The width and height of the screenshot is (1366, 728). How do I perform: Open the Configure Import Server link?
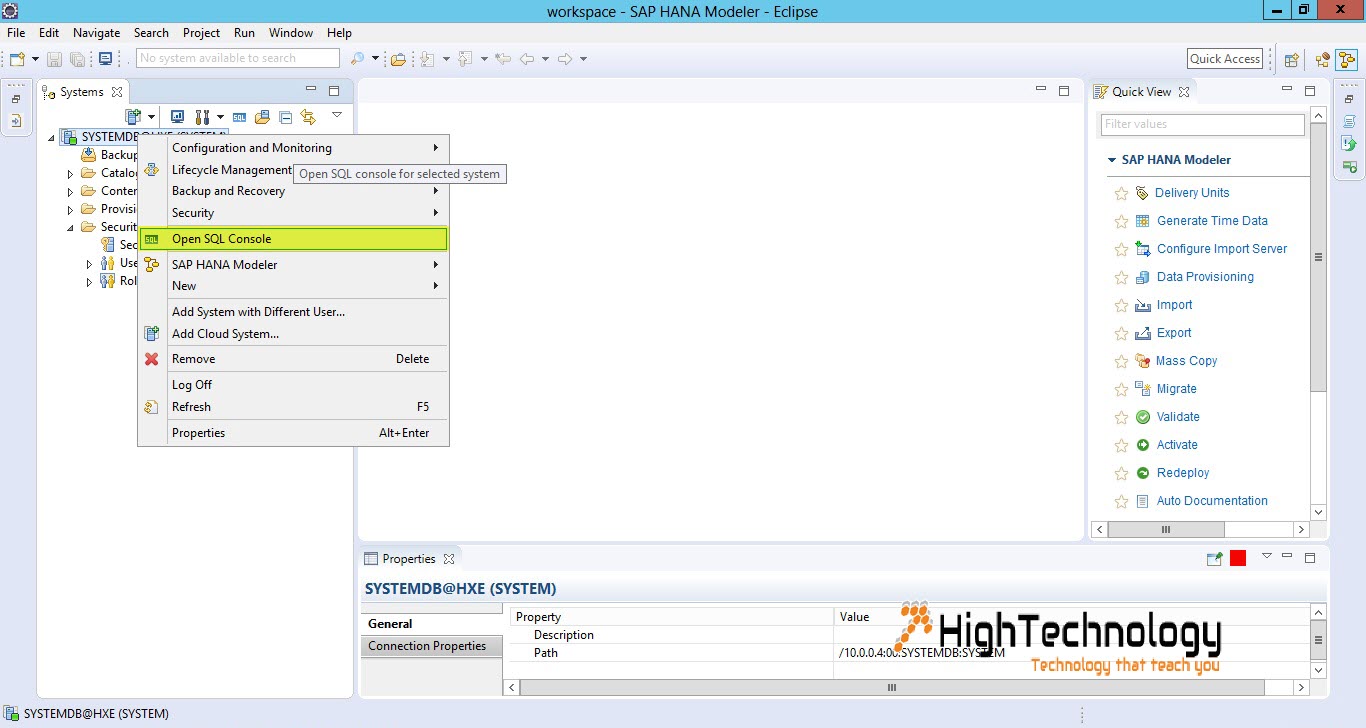1222,249
